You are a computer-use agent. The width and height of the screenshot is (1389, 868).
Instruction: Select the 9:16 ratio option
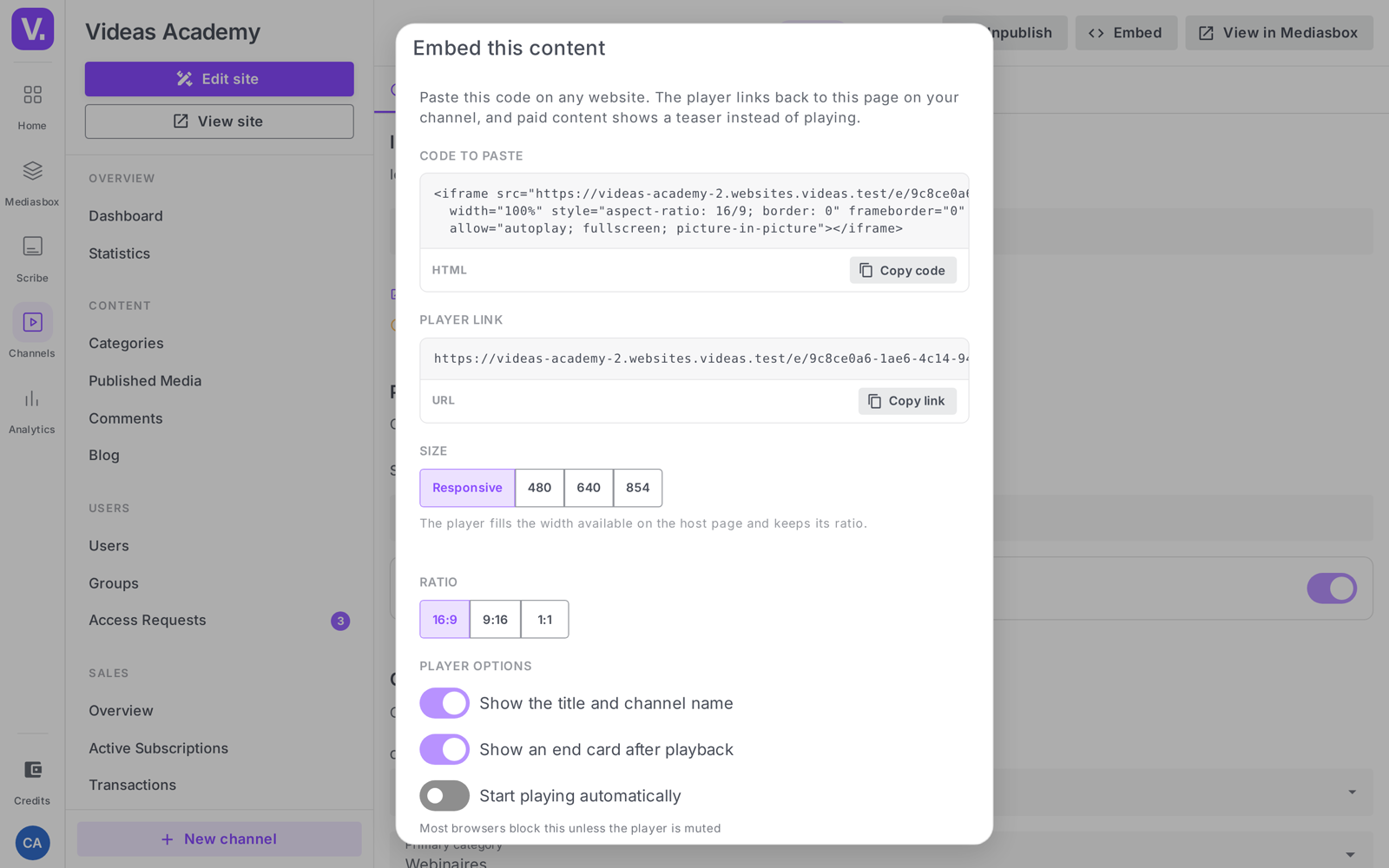495,620
